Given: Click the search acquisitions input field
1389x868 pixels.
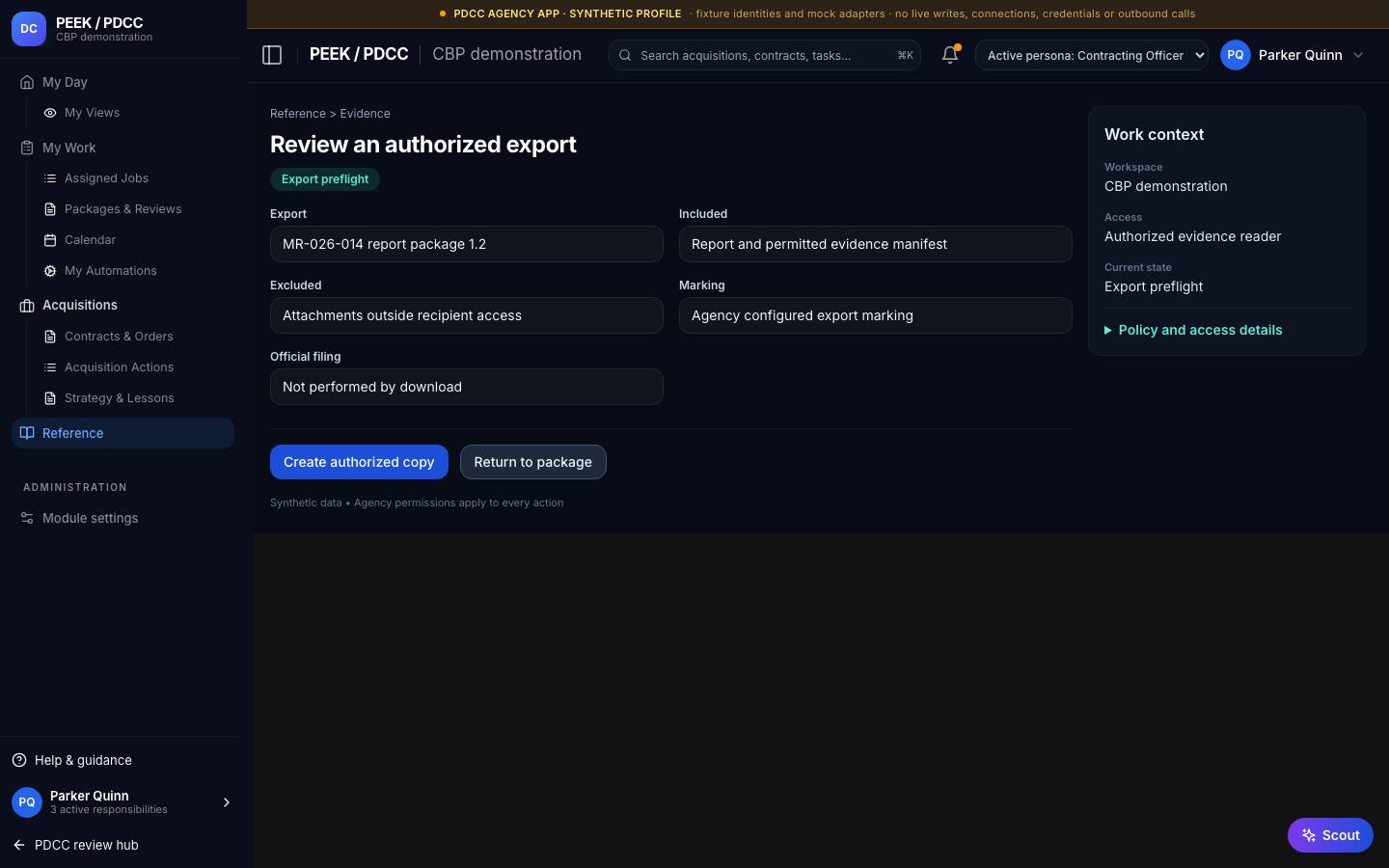Looking at the screenshot, I should click(x=765, y=55).
